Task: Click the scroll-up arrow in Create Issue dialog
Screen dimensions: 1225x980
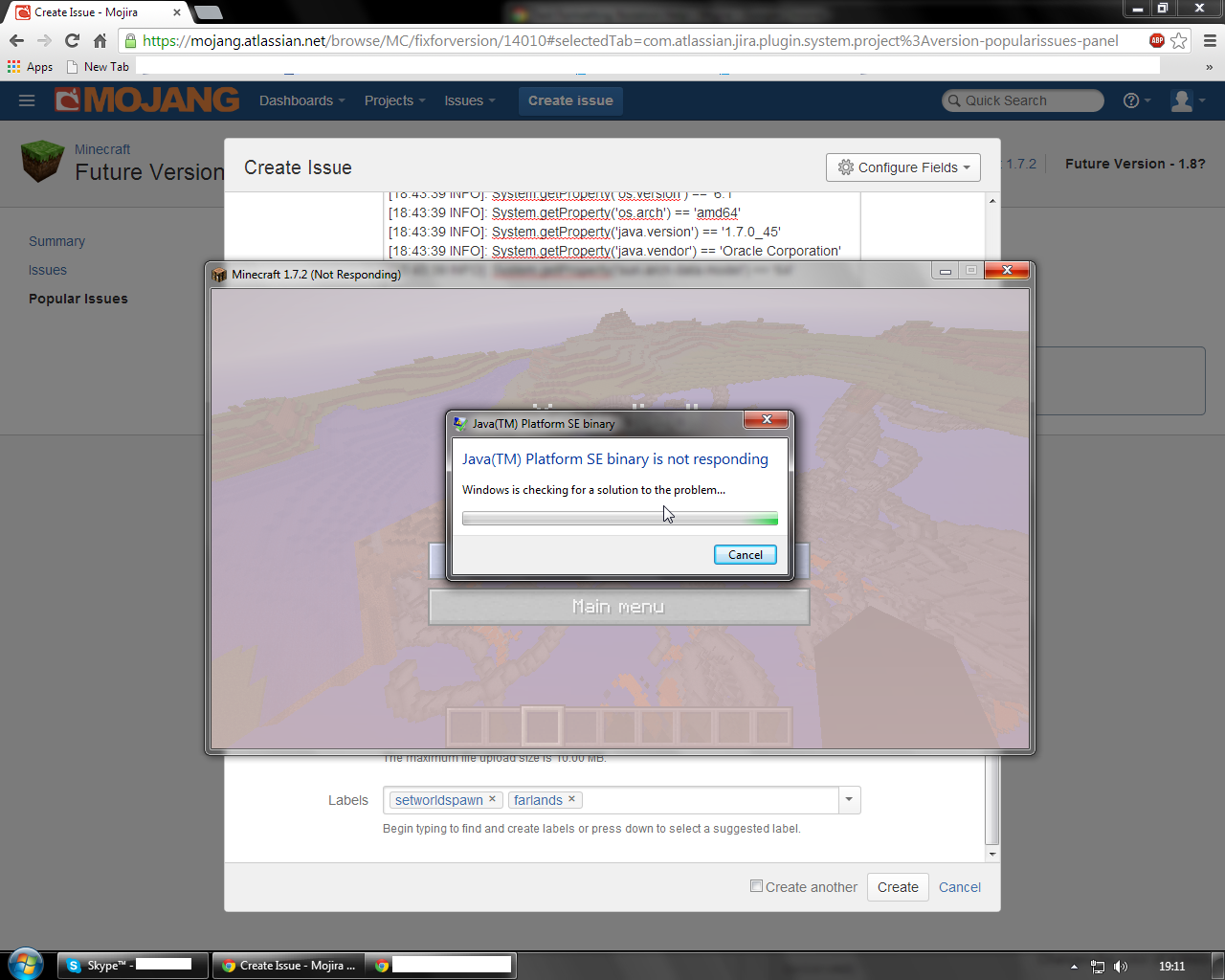Action: (992, 200)
